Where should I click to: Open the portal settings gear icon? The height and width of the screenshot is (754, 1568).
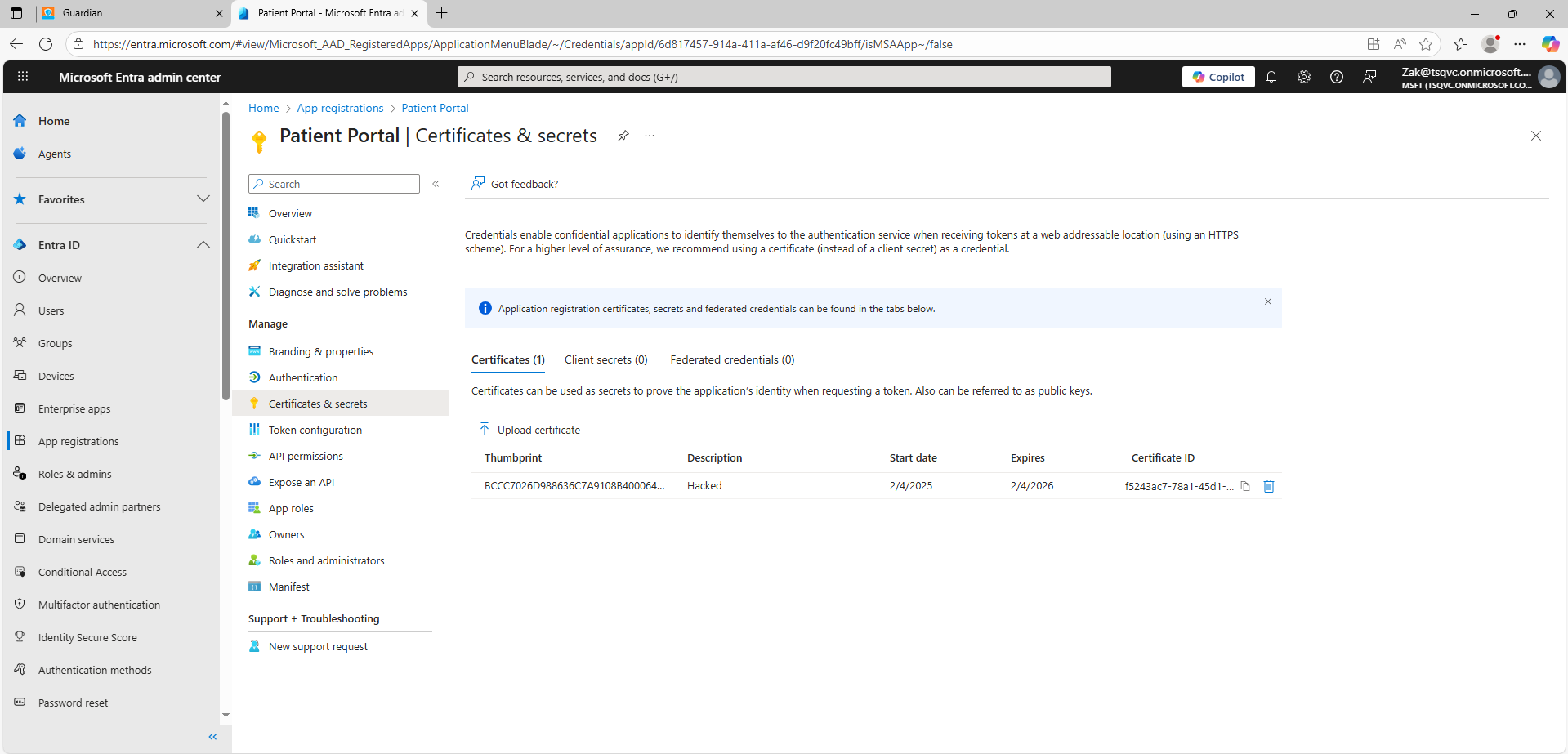1304,77
